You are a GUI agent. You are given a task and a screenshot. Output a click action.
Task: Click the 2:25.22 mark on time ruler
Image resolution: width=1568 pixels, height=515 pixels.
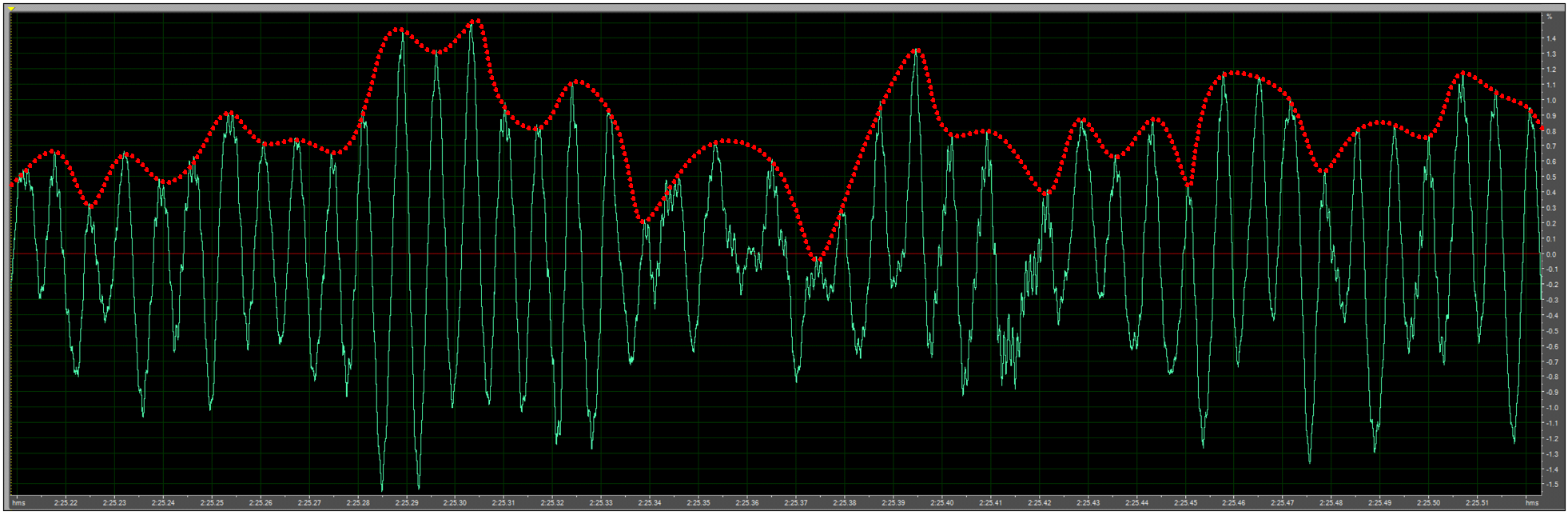coord(66,503)
